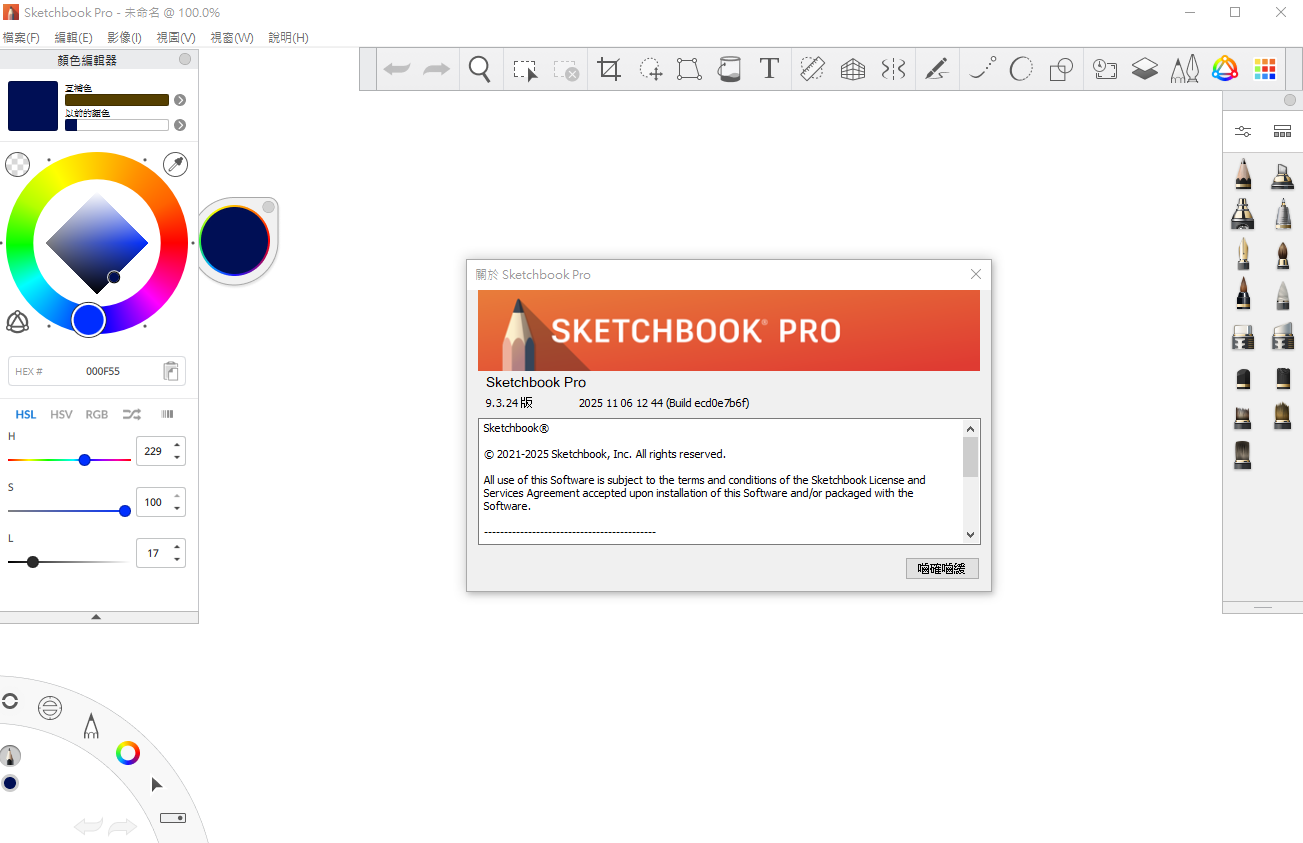Open brush properties sliders icon
1303x843 pixels.
click(1243, 131)
